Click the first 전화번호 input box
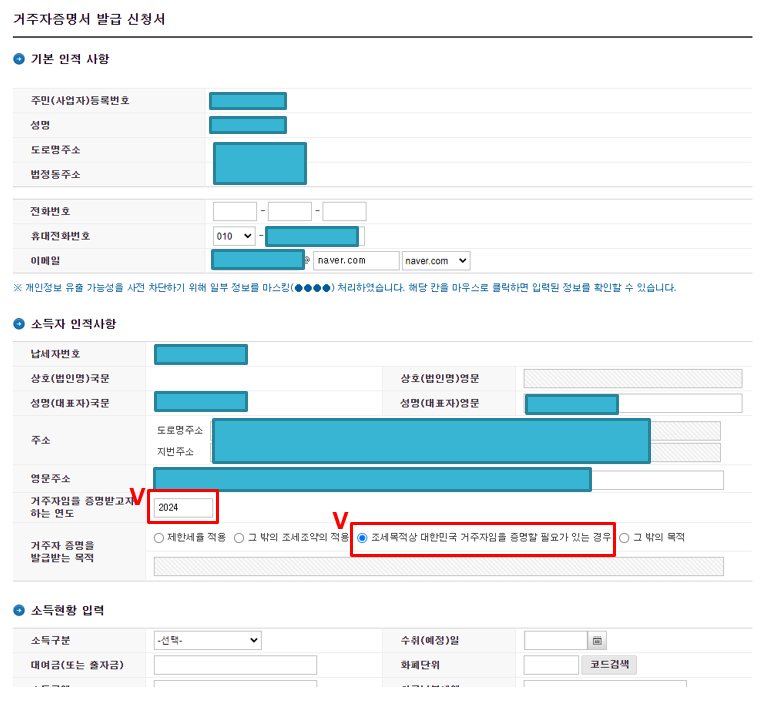This screenshot has height=716, width=776. [235, 211]
